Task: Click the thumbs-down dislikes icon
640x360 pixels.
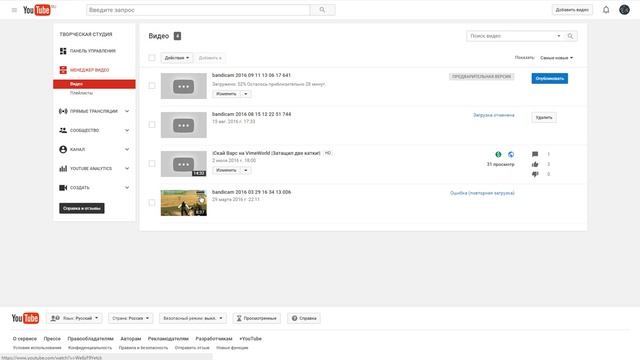Action: [x=535, y=174]
